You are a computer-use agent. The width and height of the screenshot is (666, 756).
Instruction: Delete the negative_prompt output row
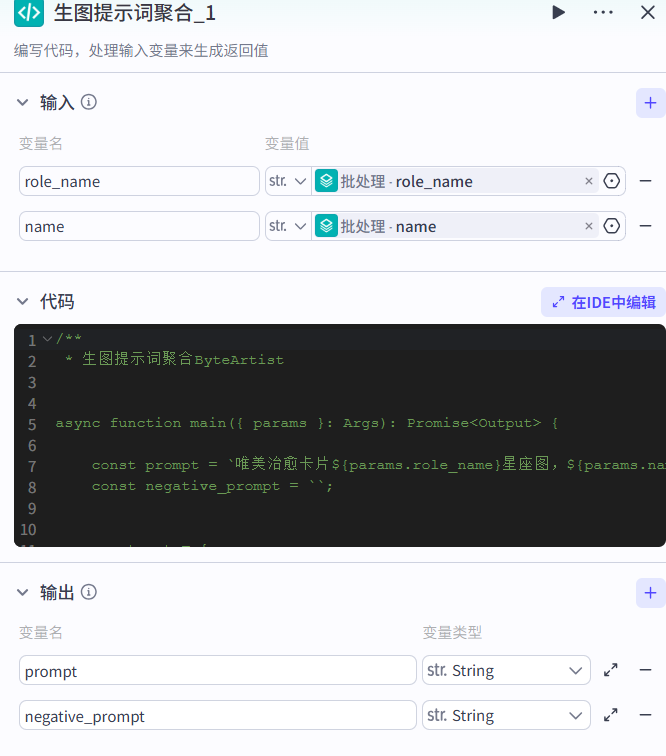(646, 716)
